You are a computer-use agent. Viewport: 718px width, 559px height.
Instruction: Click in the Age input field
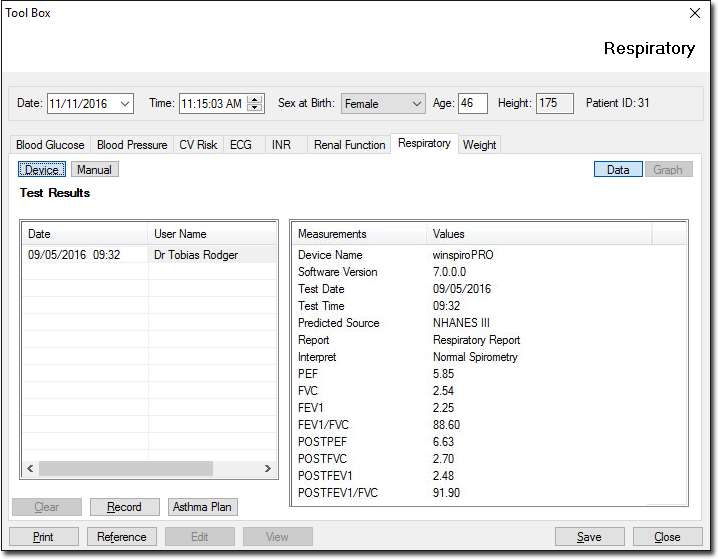[472, 104]
